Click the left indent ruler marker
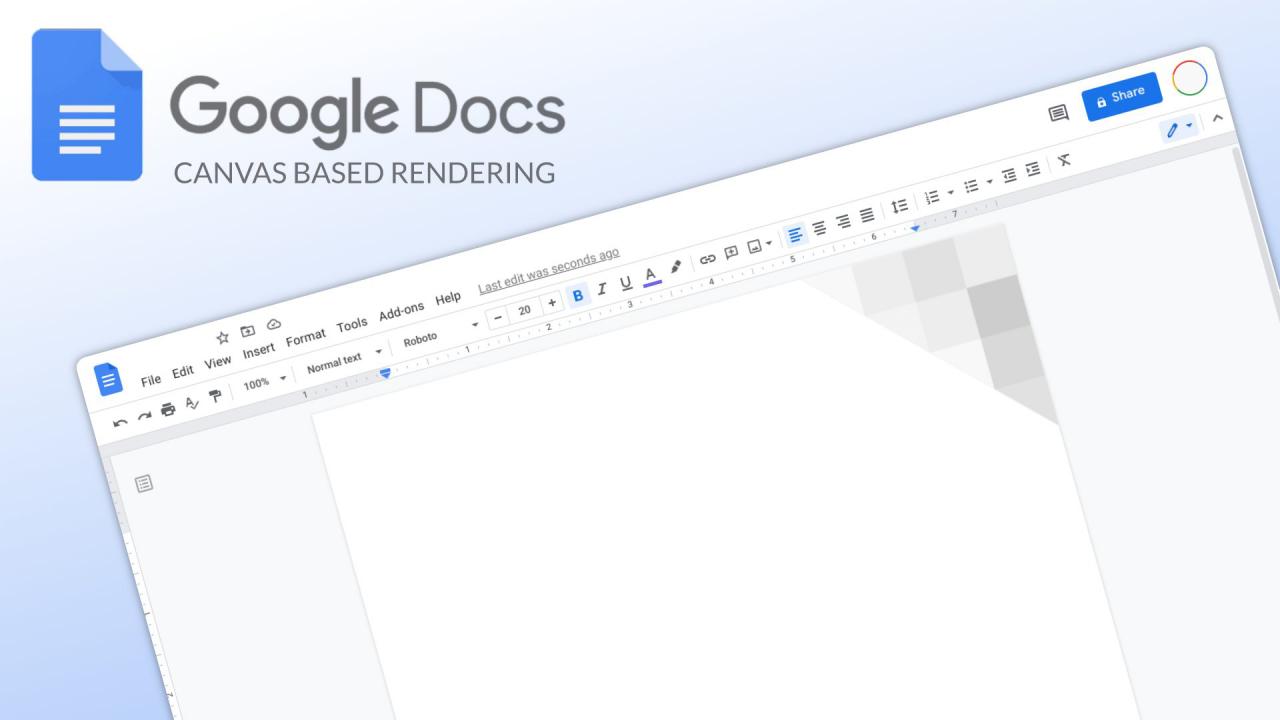 point(385,373)
